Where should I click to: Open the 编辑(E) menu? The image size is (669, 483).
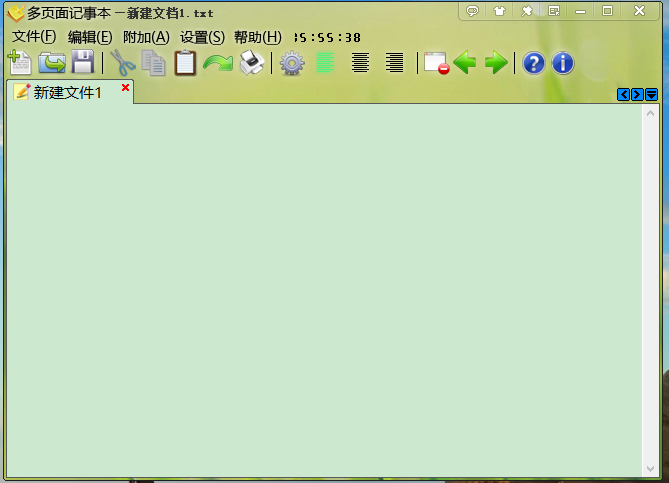pyautogui.click(x=90, y=37)
